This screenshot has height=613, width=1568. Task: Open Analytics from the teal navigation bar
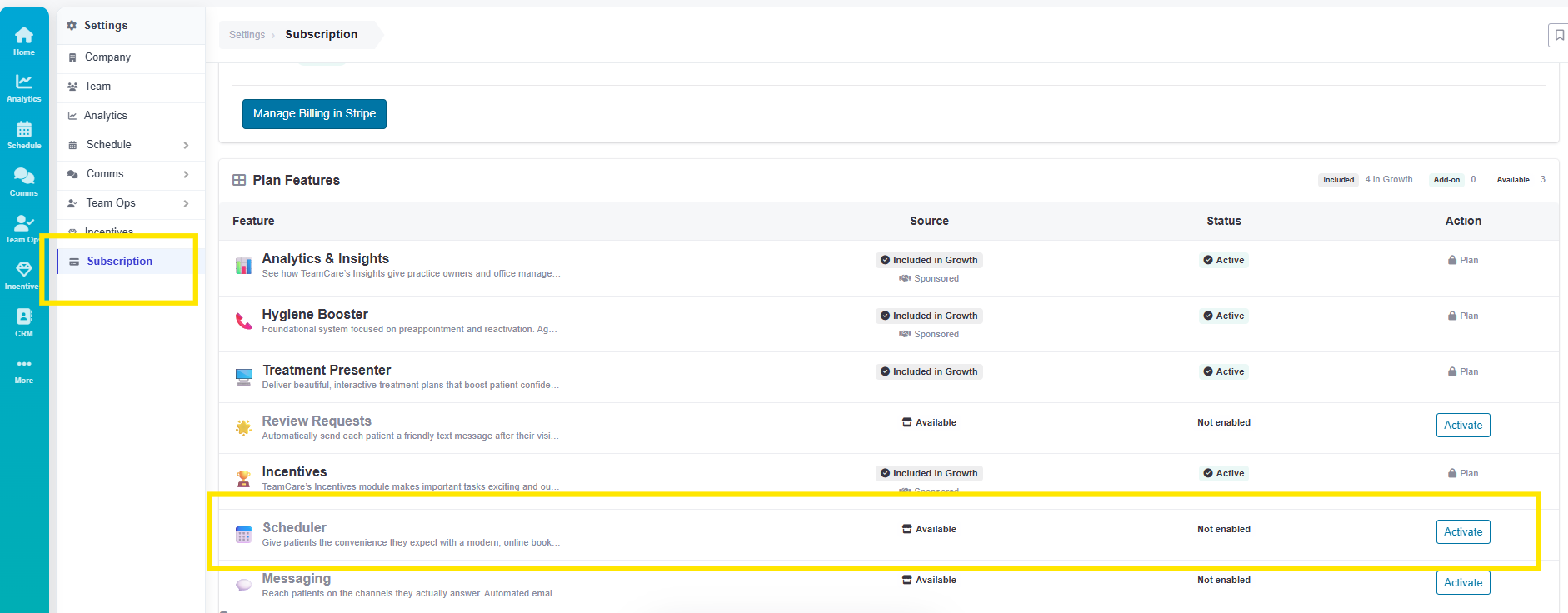24,87
